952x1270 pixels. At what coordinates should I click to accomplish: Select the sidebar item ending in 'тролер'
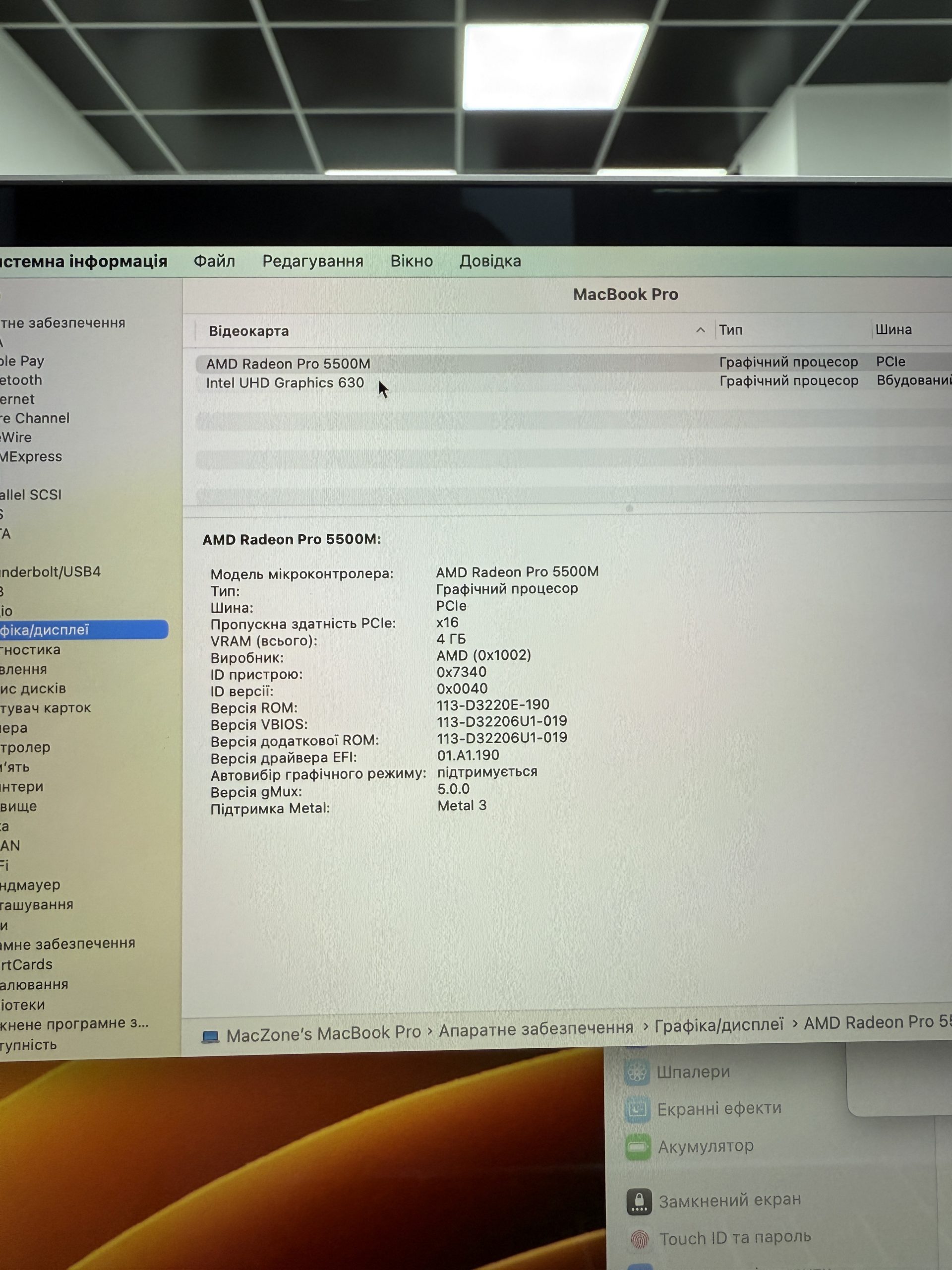(25, 748)
